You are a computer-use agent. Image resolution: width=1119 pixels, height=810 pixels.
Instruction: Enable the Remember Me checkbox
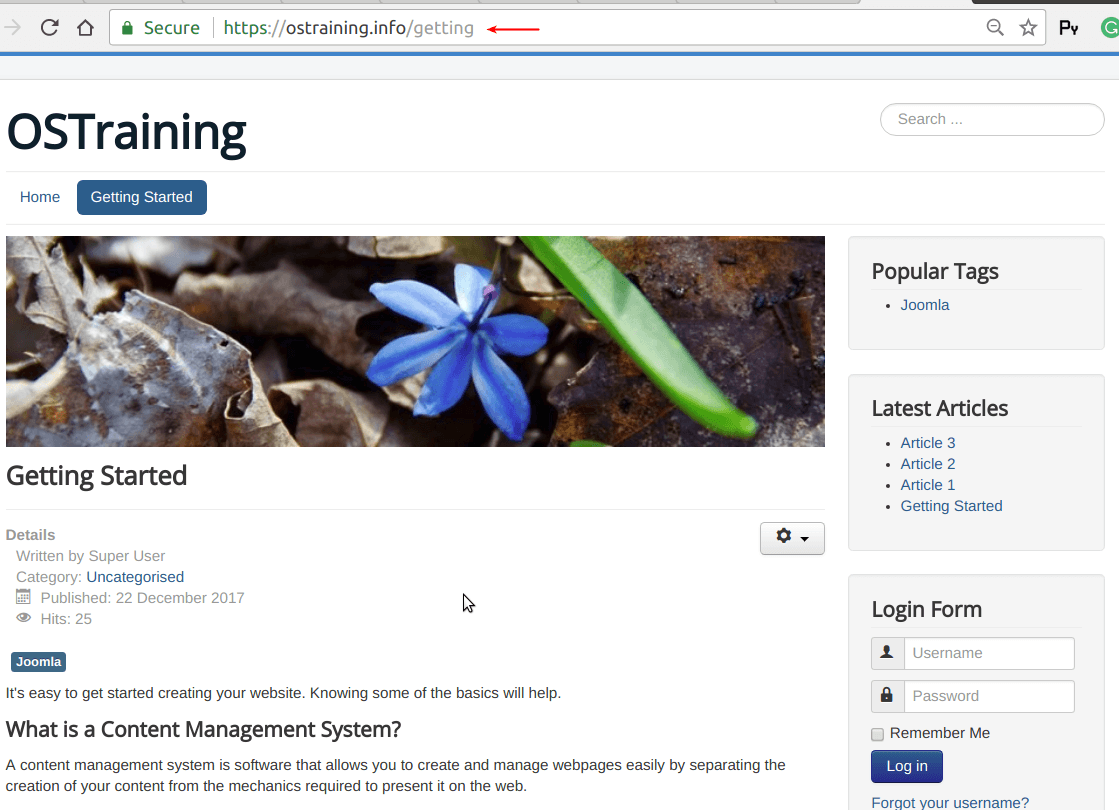point(878,734)
